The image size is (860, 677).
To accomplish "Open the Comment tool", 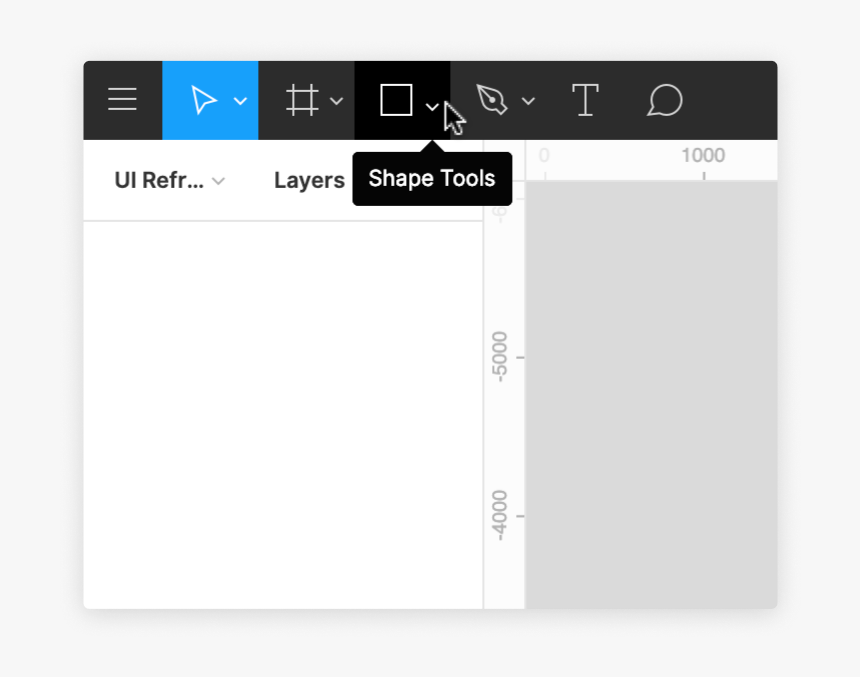I will pyautogui.click(x=664, y=99).
